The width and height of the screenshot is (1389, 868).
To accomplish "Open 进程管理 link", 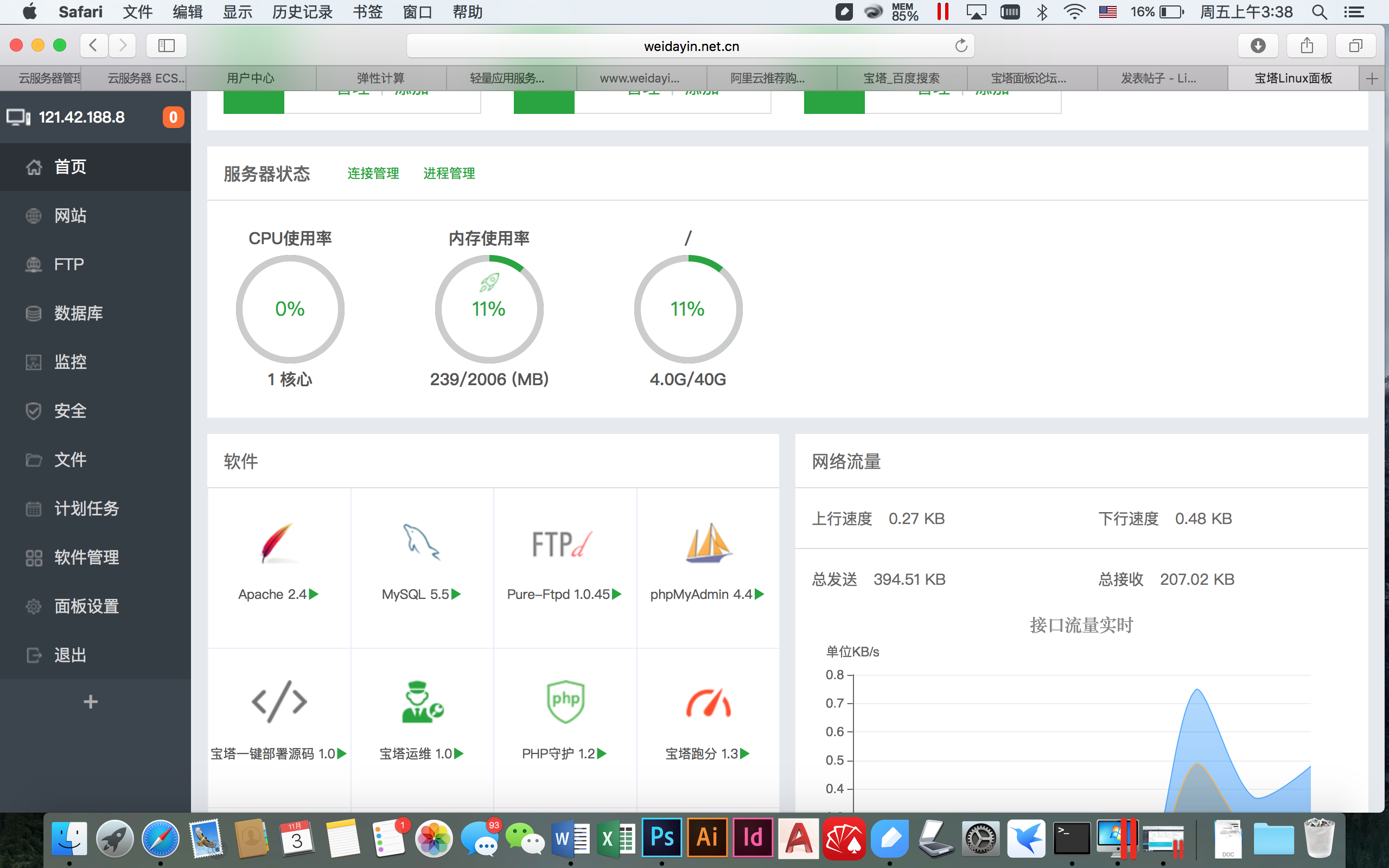I will coord(449,173).
